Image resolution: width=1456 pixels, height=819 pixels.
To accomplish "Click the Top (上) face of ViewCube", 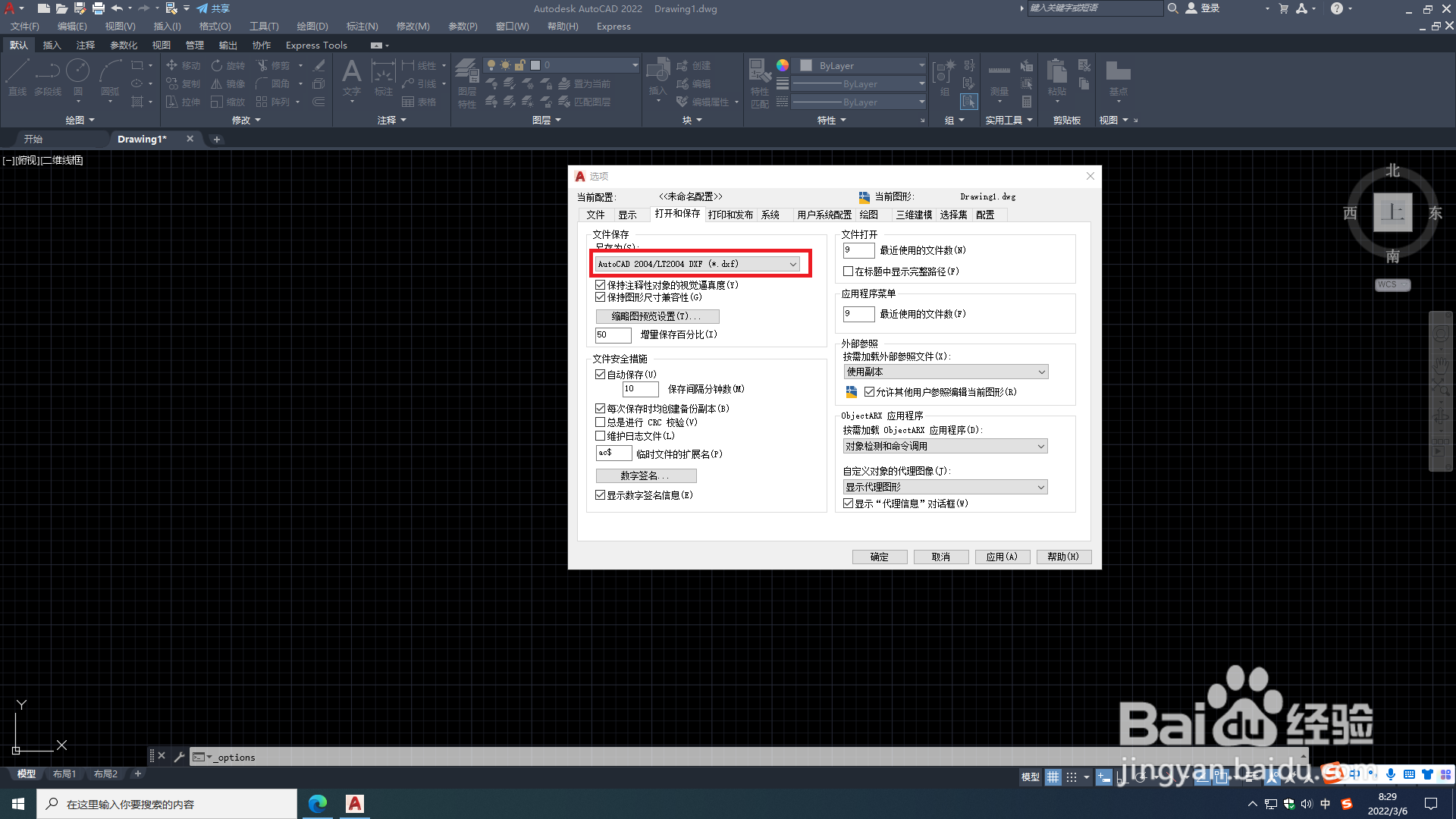I will point(1392,212).
